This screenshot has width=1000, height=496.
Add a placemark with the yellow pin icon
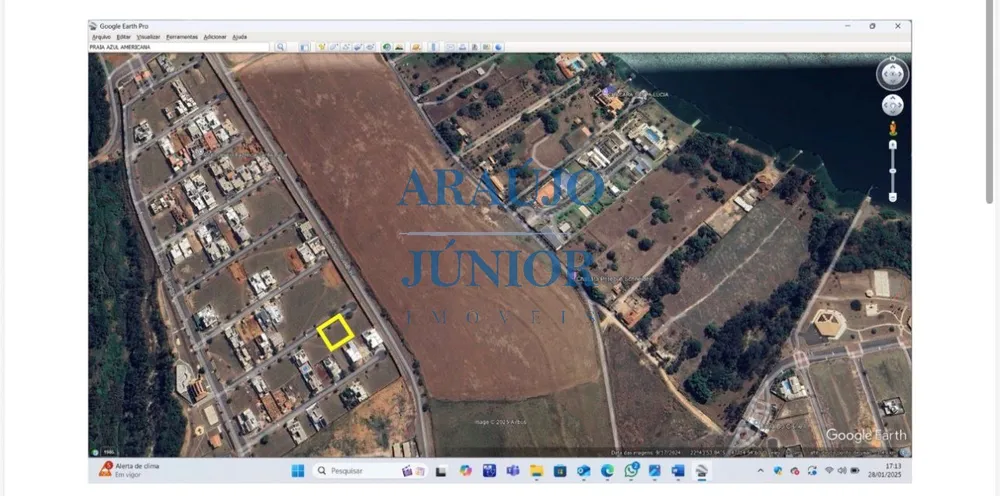click(322, 47)
